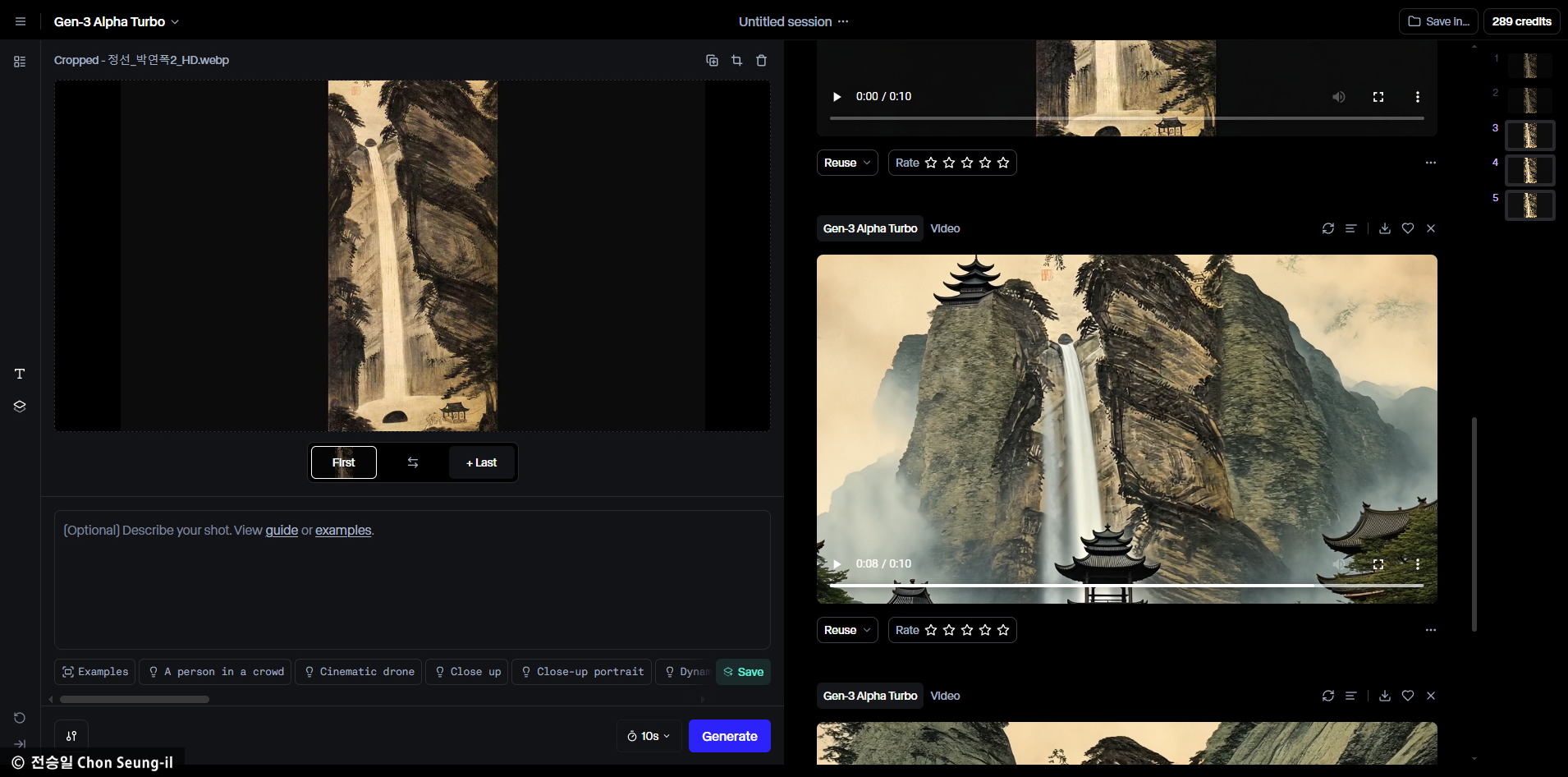This screenshot has height=777, width=1568.
Task: Play the top video
Action: click(837, 97)
